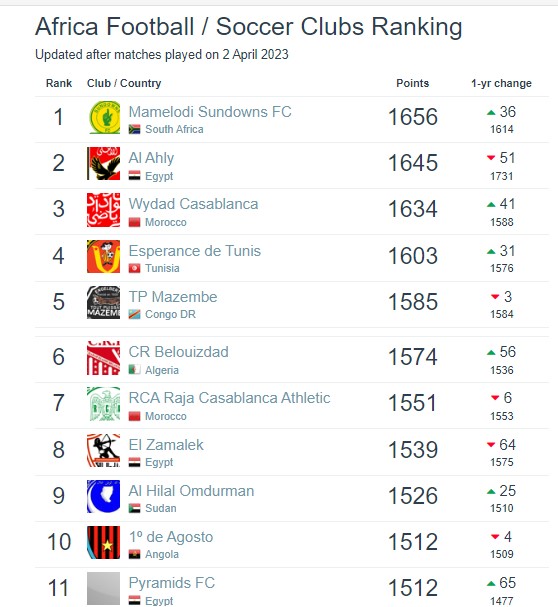Click the Mamelodi Sundowns FC club logo
This screenshot has width=558, height=607.
pyautogui.click(x=104, y=117)
